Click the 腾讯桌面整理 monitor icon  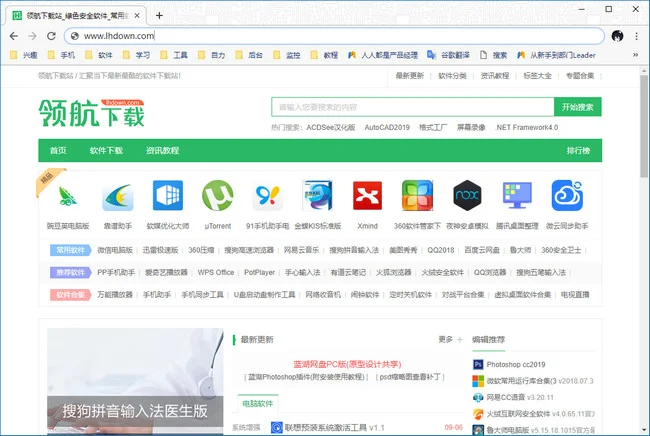517,195
